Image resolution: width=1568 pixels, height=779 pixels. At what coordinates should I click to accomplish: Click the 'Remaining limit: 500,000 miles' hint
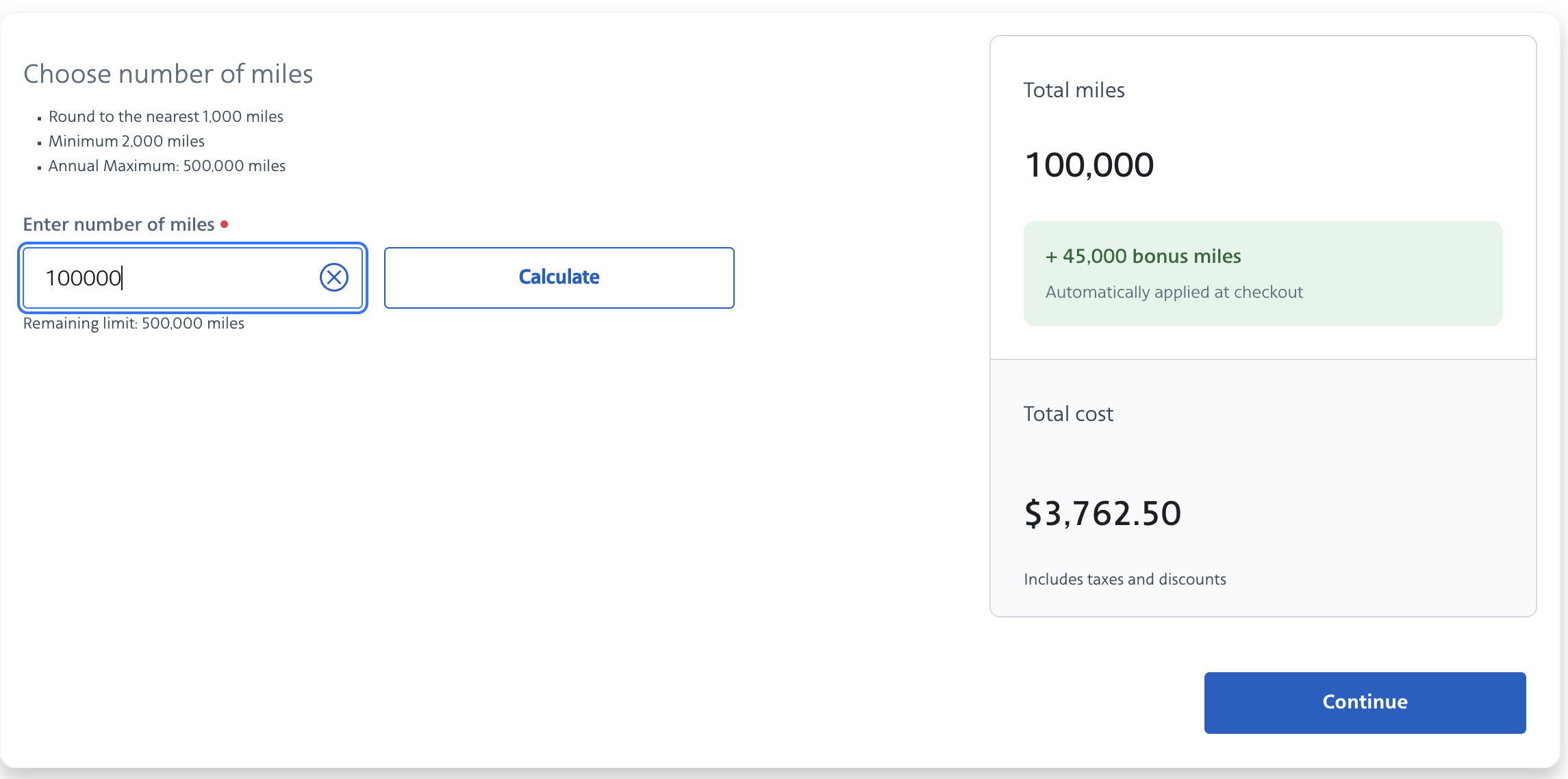pos(134,323)
